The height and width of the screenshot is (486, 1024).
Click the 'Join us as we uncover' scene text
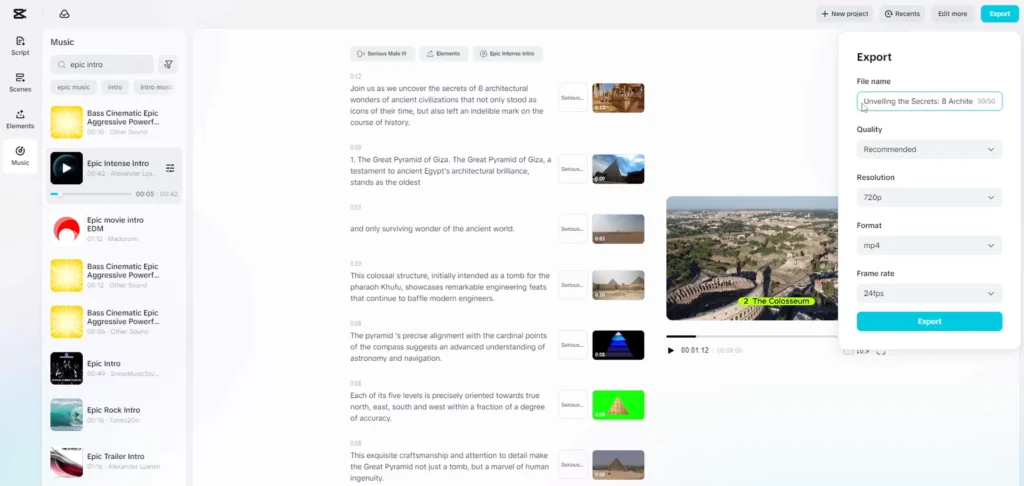(x=448, y=105)
